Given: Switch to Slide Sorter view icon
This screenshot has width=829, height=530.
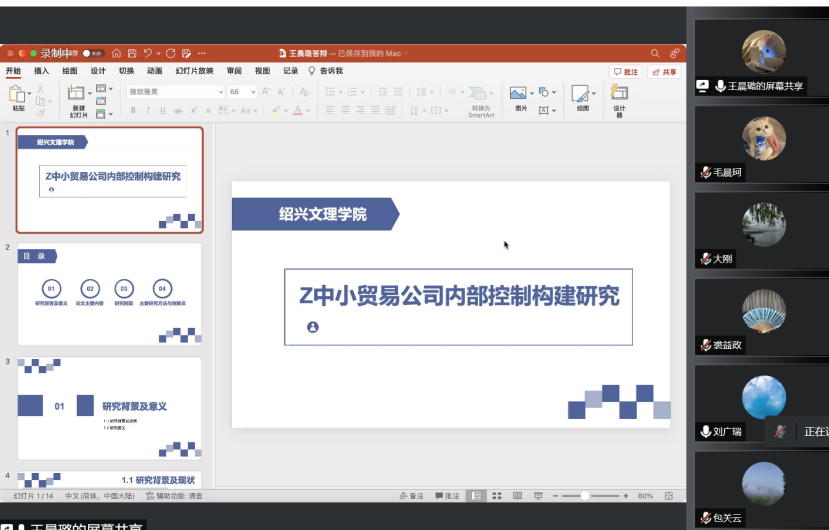Looking at the screenshot, I should coord(496,496).
